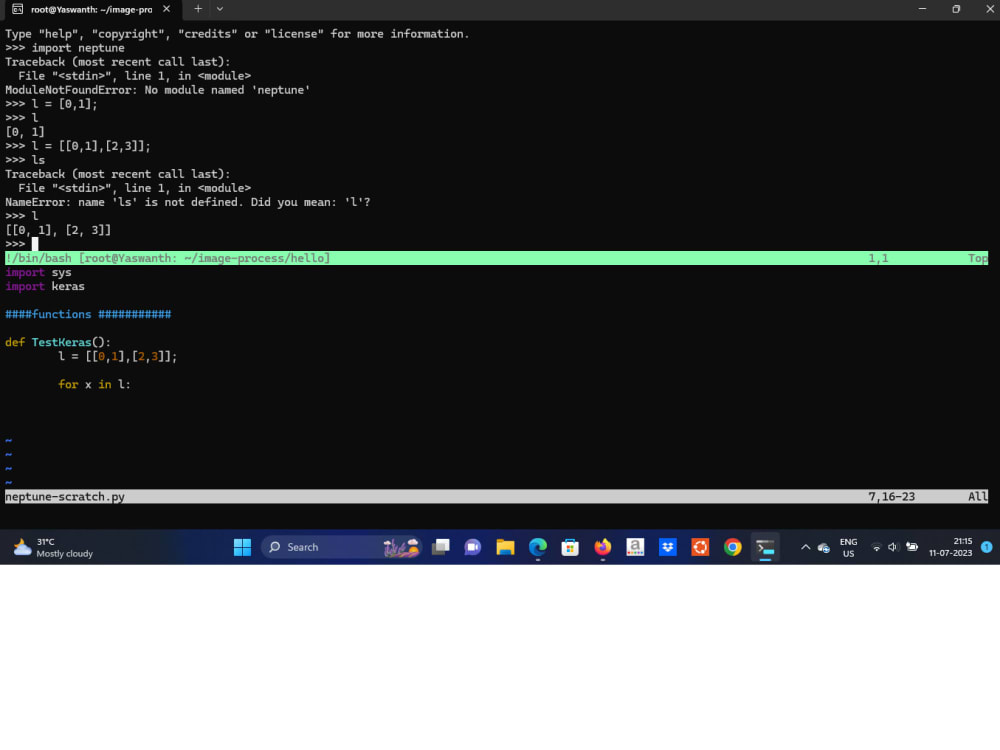Viewport: 1000px width, 750px height.
Task: Switch to the root@Yaswanth terminal tab
Action: tap(85, 9)
